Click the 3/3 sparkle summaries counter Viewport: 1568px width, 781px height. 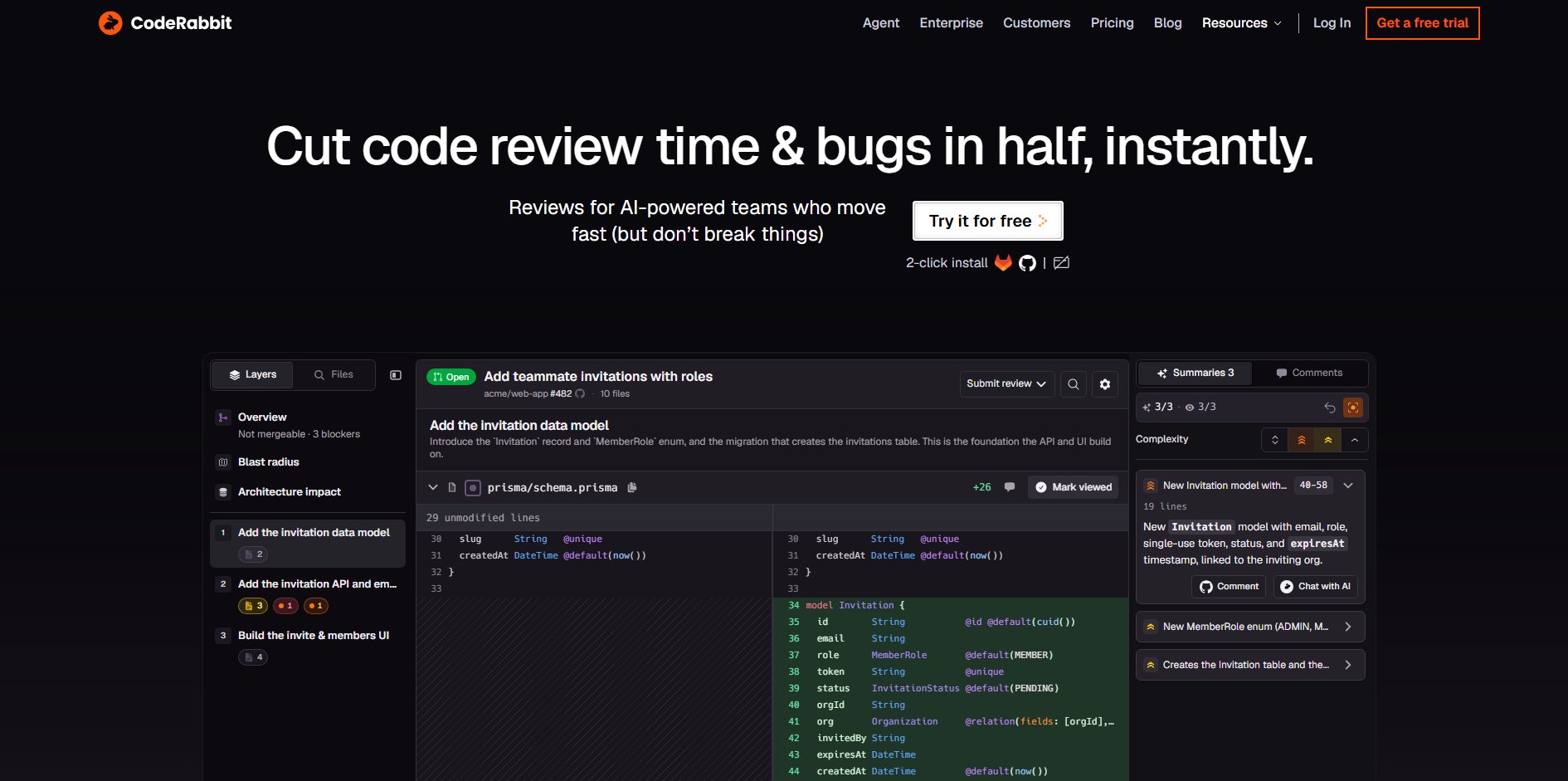(x=1158, y=408)
